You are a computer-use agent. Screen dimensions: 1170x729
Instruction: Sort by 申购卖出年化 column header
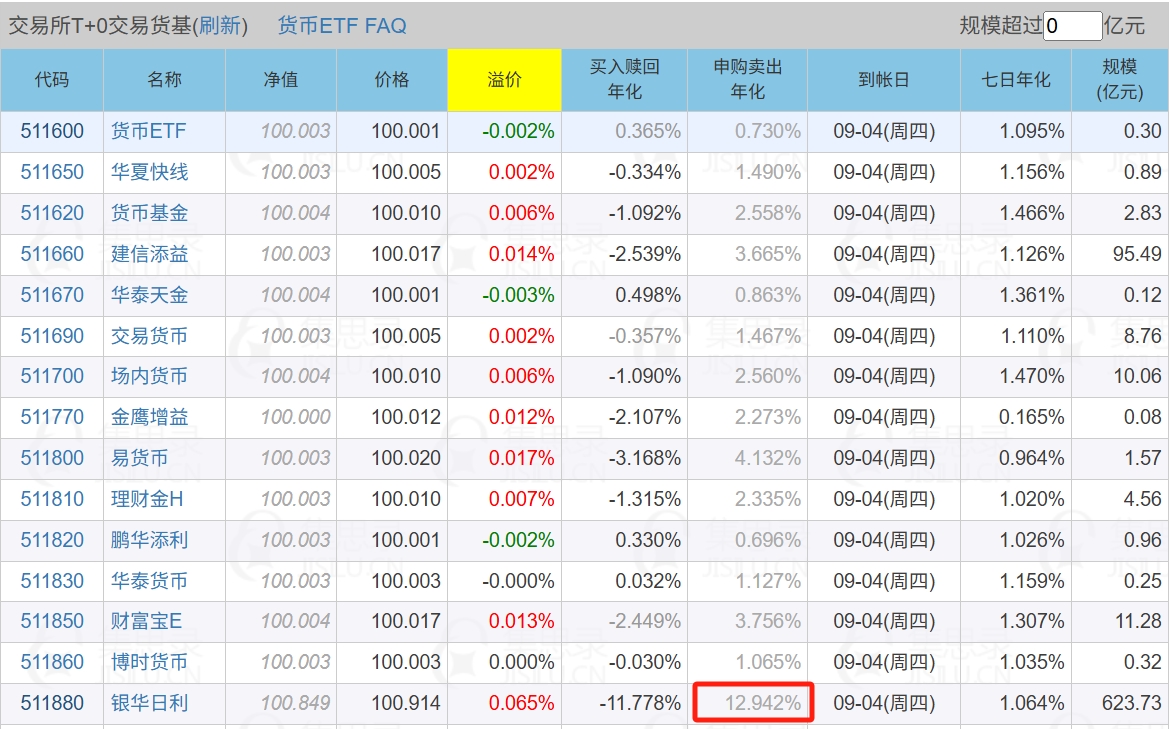click(x=748, y=80)
